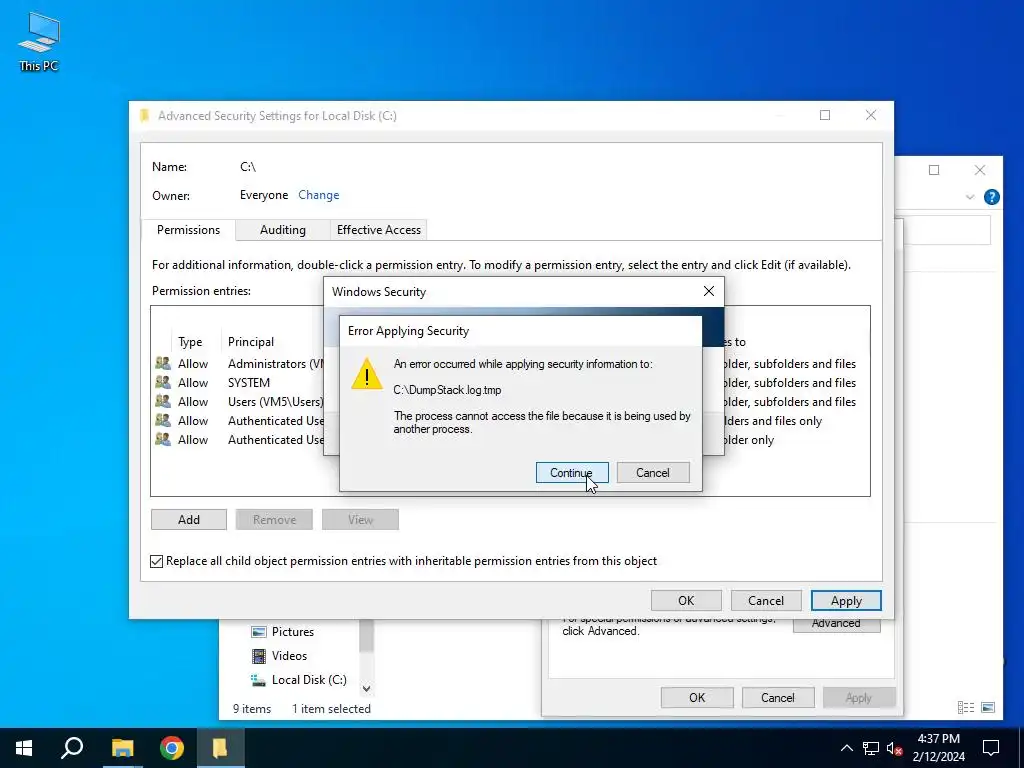This screenshot has width=1024, height=768.
Task: Switch Explorer to large icons view
Action: pyautogui.click(x=988, y=707)
